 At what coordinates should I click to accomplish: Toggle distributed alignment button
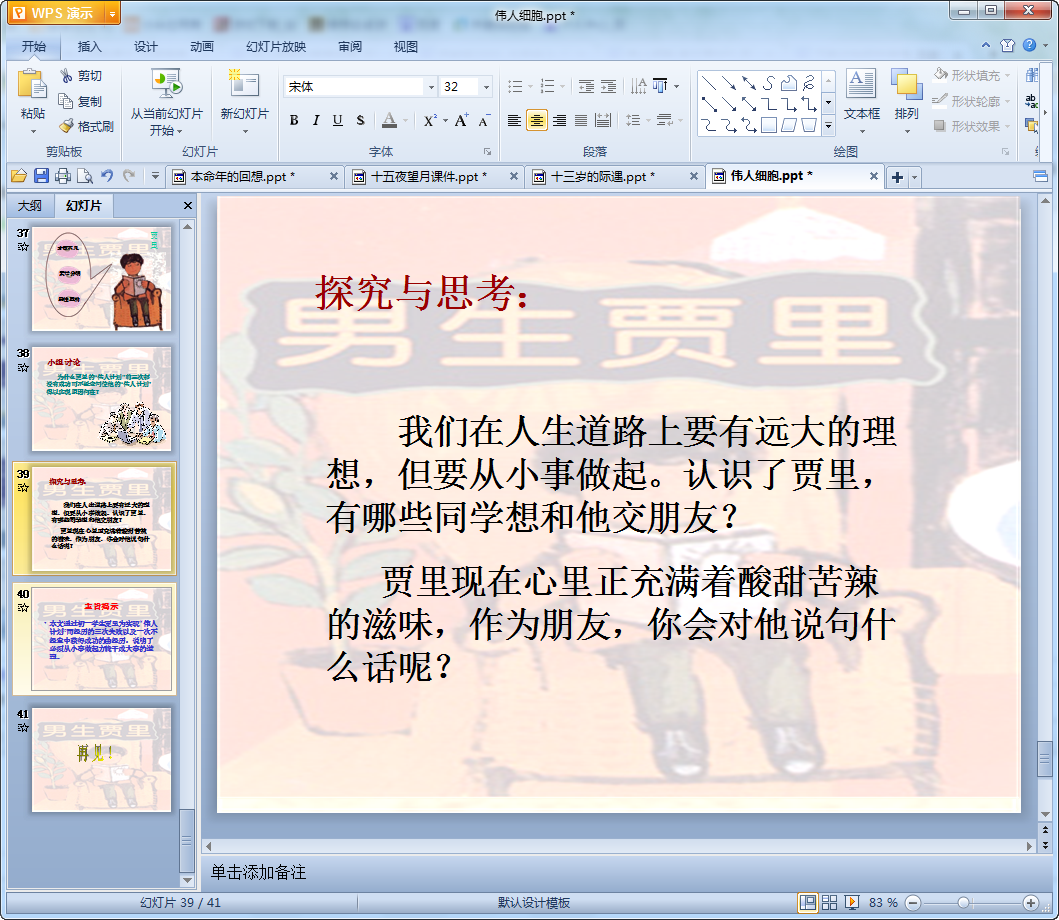603,121
